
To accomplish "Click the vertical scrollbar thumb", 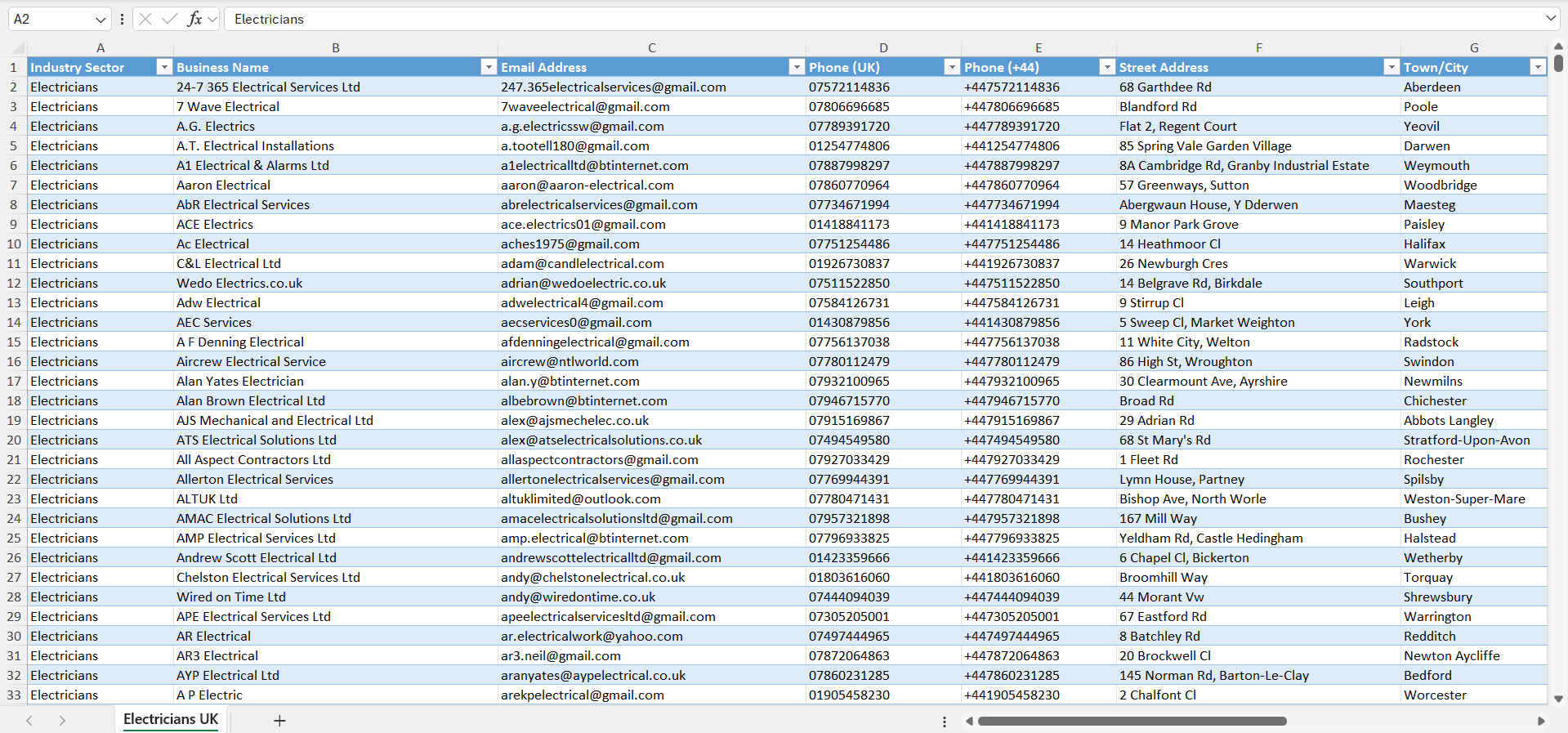I will 1558,62.
